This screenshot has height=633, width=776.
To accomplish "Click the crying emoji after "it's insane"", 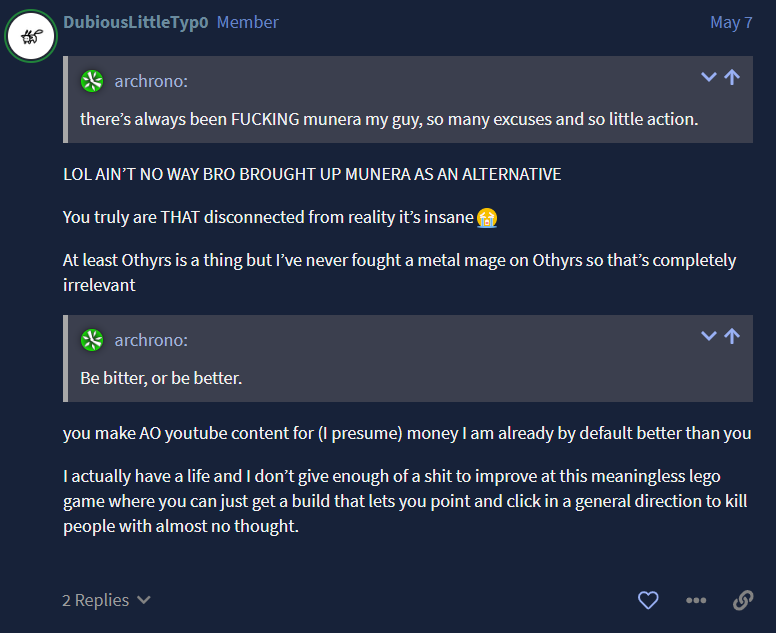I will pyautogui.click(x=487, y=216).
